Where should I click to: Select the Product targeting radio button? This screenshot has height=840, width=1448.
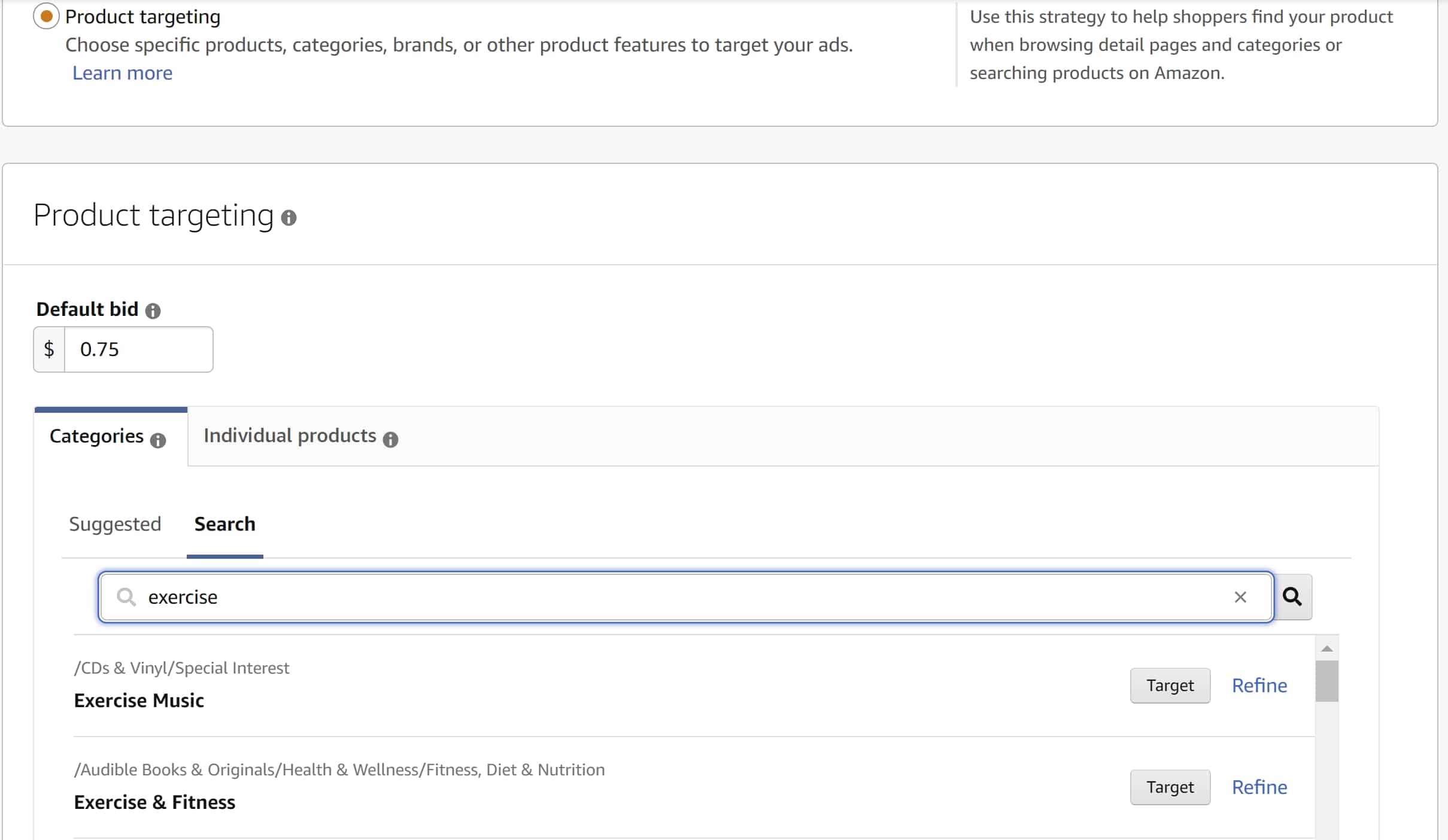pos(46,16)
